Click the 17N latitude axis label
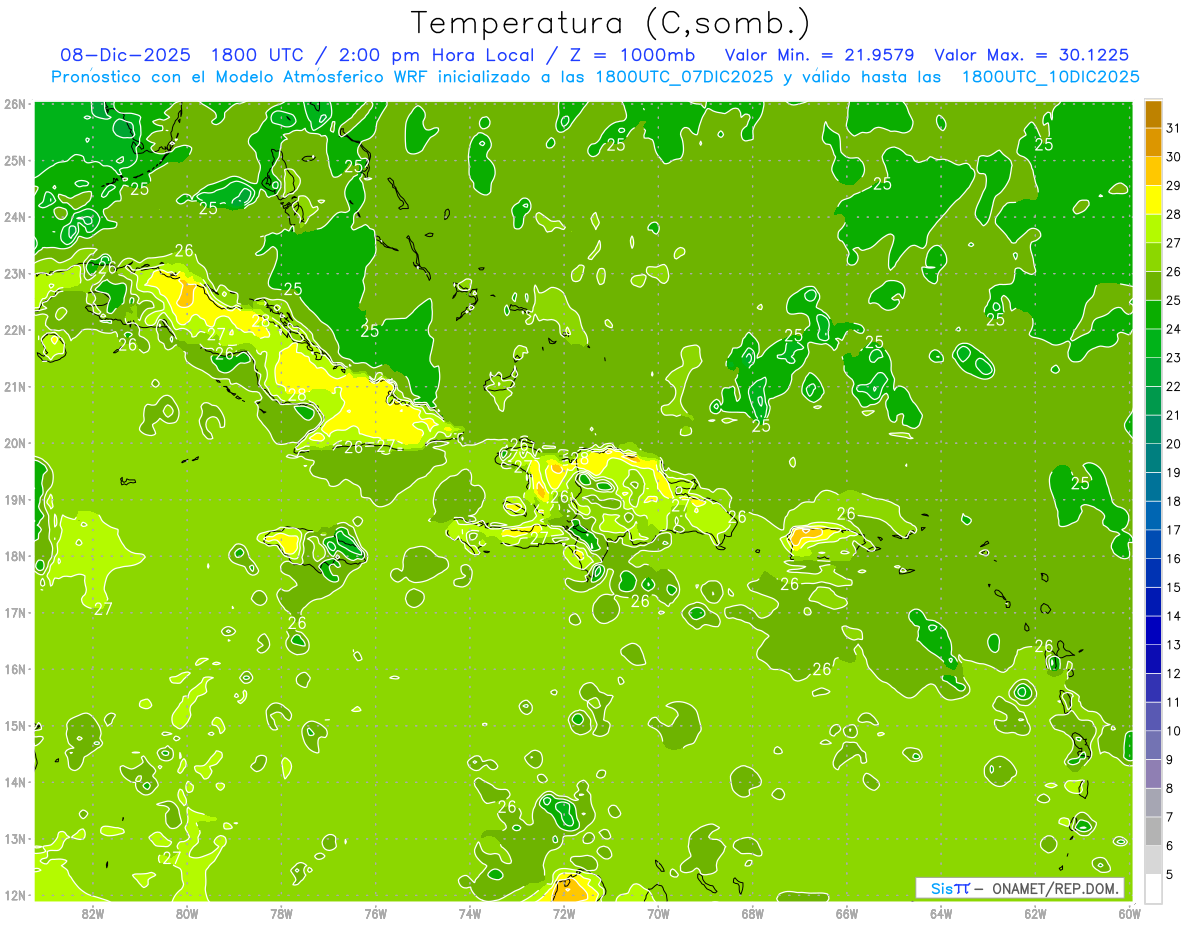This screenshot has width=1200, height=927. tap(14, 613)
